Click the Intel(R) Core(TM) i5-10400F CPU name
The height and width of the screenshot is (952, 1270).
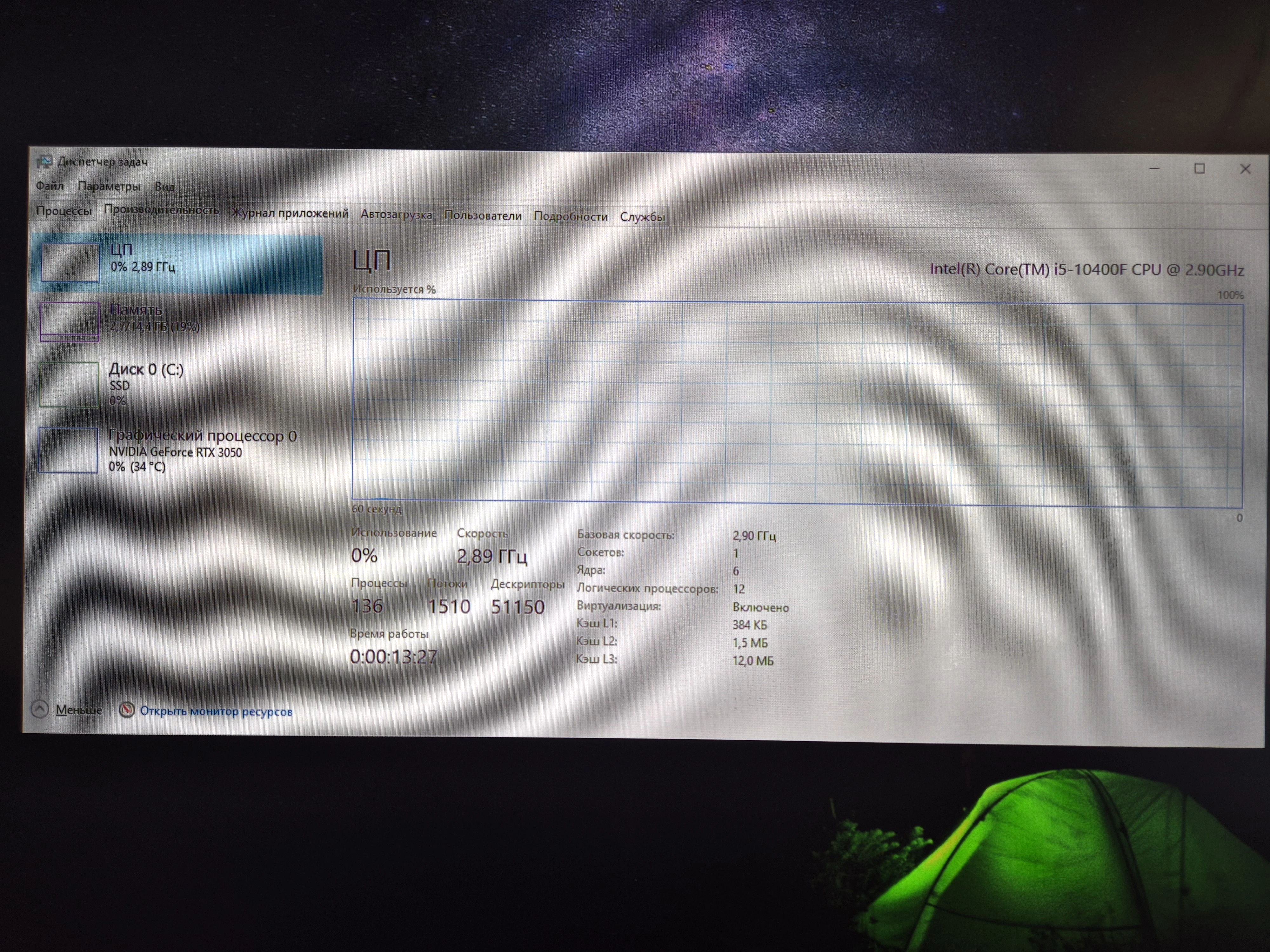pyautogui.click(x=1087, y=270)
